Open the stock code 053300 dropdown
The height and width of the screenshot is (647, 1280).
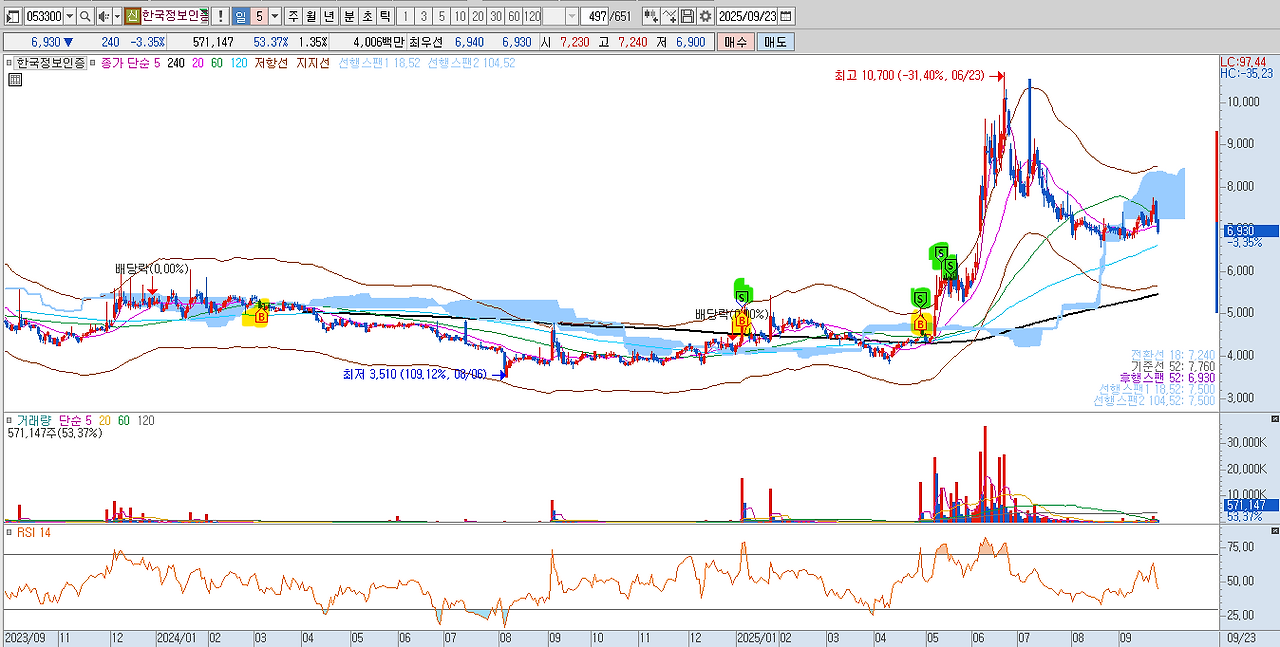coord(70,16)
